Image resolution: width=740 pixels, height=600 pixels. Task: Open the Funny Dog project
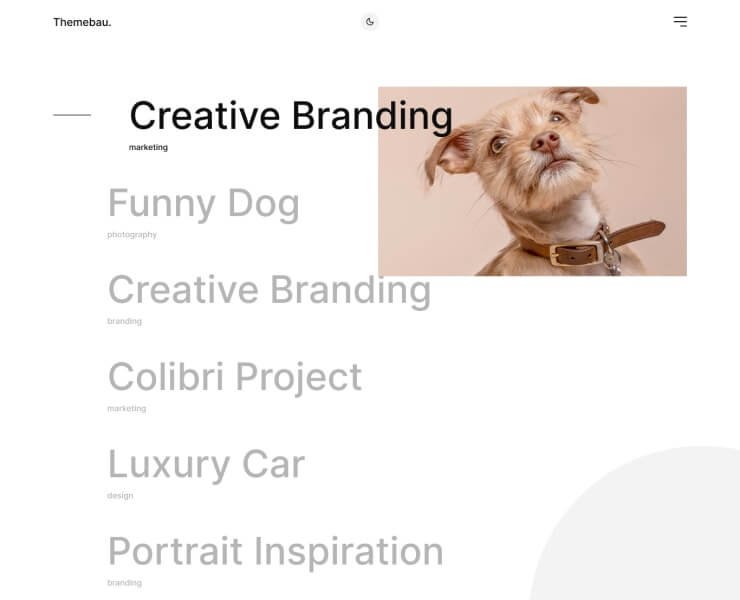(x=203, y=203)
